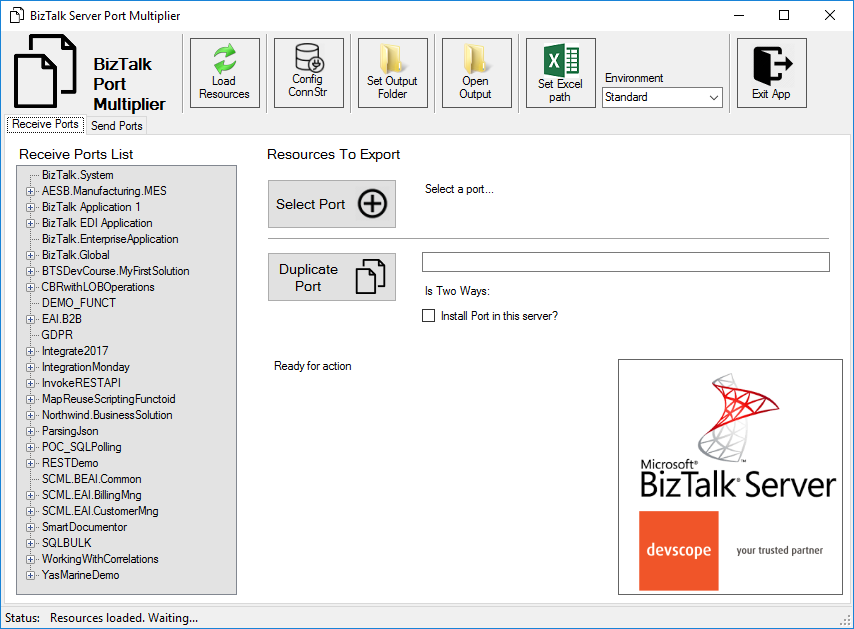
Task: Open Output folder icon button
Action: [x=477, y=72]
